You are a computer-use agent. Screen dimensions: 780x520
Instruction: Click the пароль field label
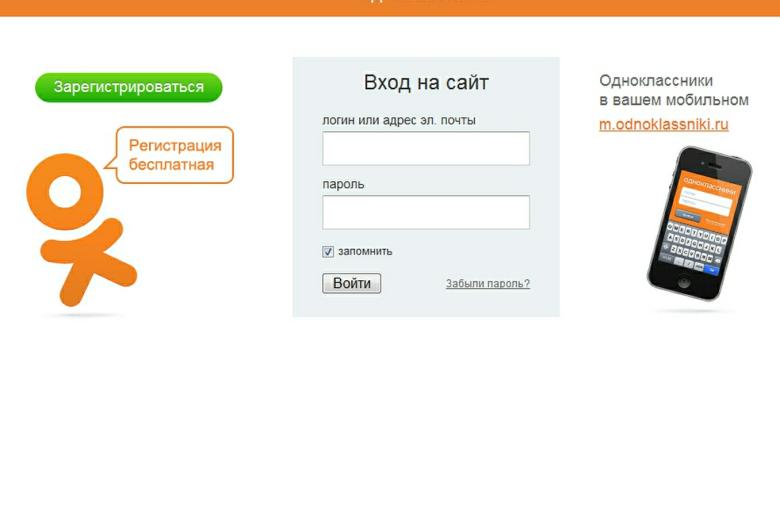pos(343,185)
